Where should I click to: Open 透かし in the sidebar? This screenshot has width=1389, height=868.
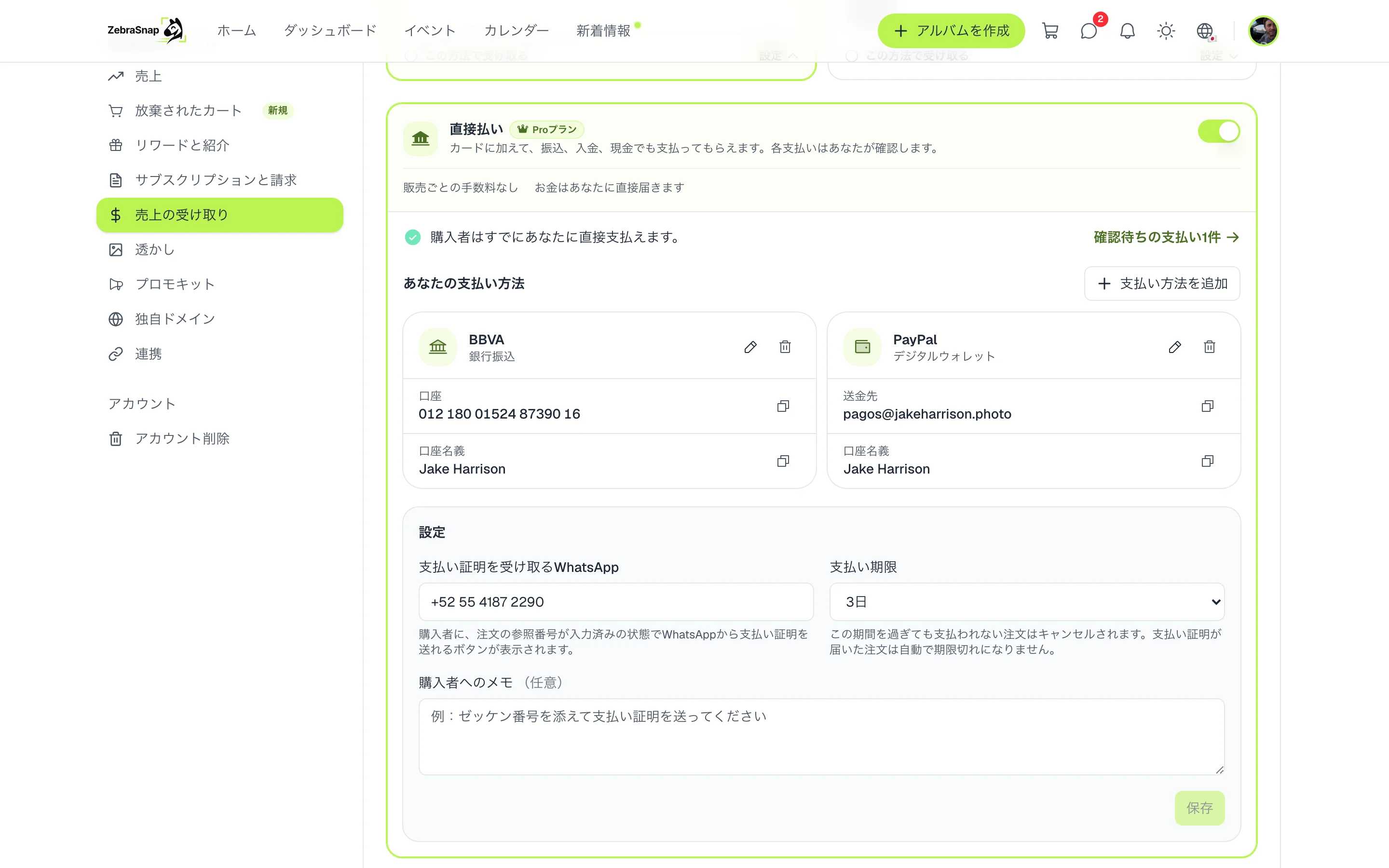(x=220, y=249)
